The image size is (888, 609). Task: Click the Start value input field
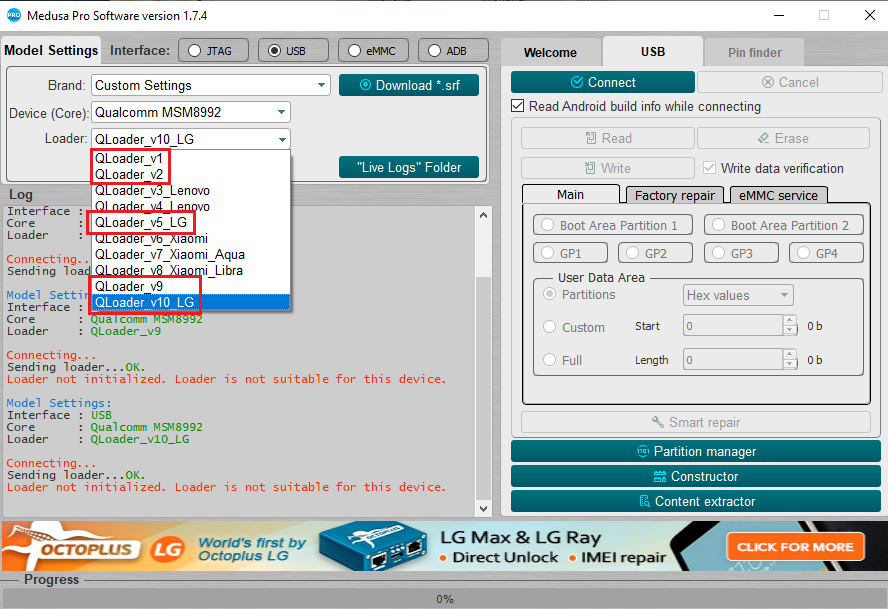[x=733, y=326]
